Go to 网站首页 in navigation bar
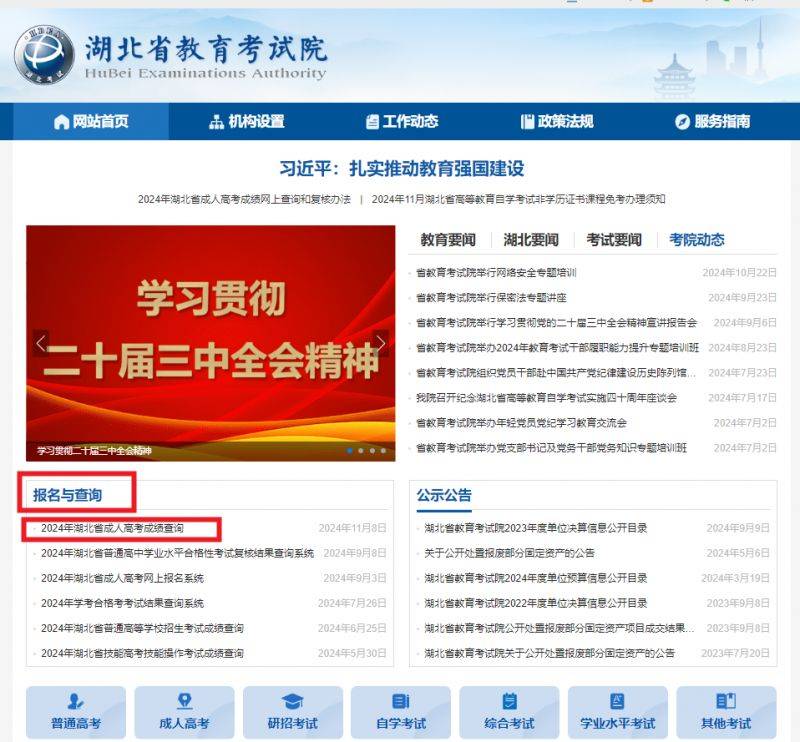800x742 pixels. 91,121
